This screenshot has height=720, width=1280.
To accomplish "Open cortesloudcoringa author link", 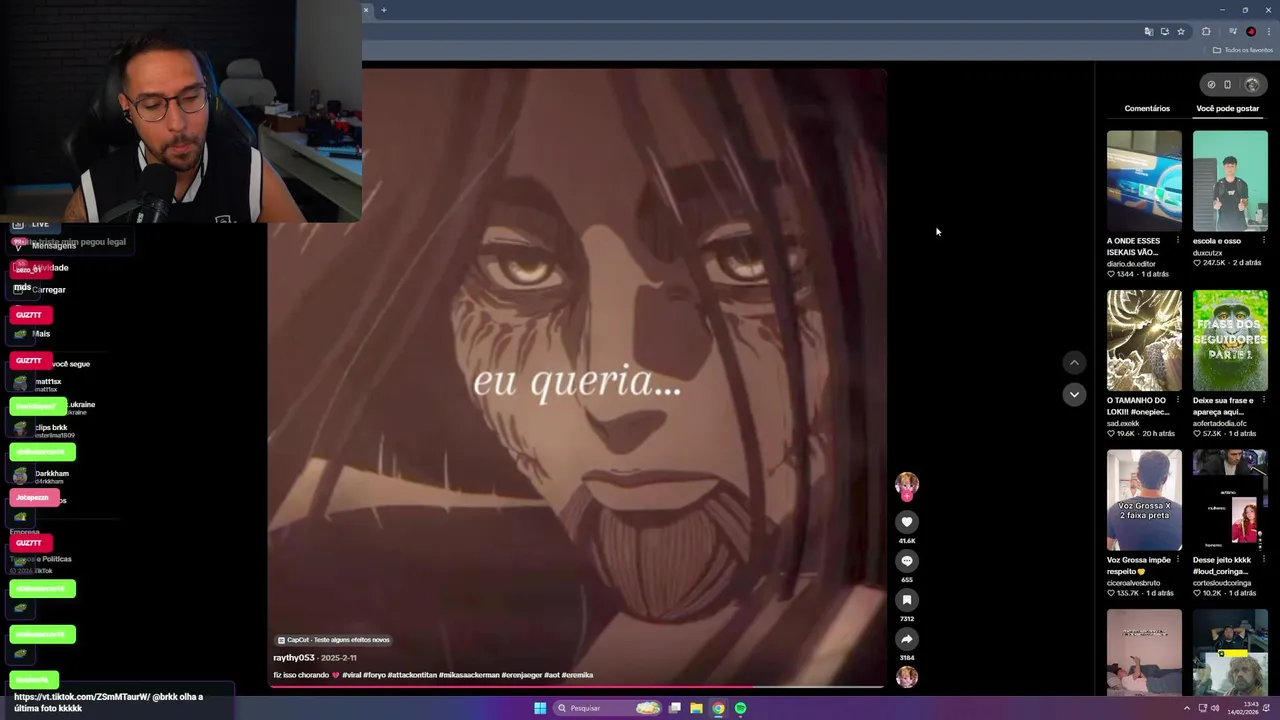I will click(1223, 583).
